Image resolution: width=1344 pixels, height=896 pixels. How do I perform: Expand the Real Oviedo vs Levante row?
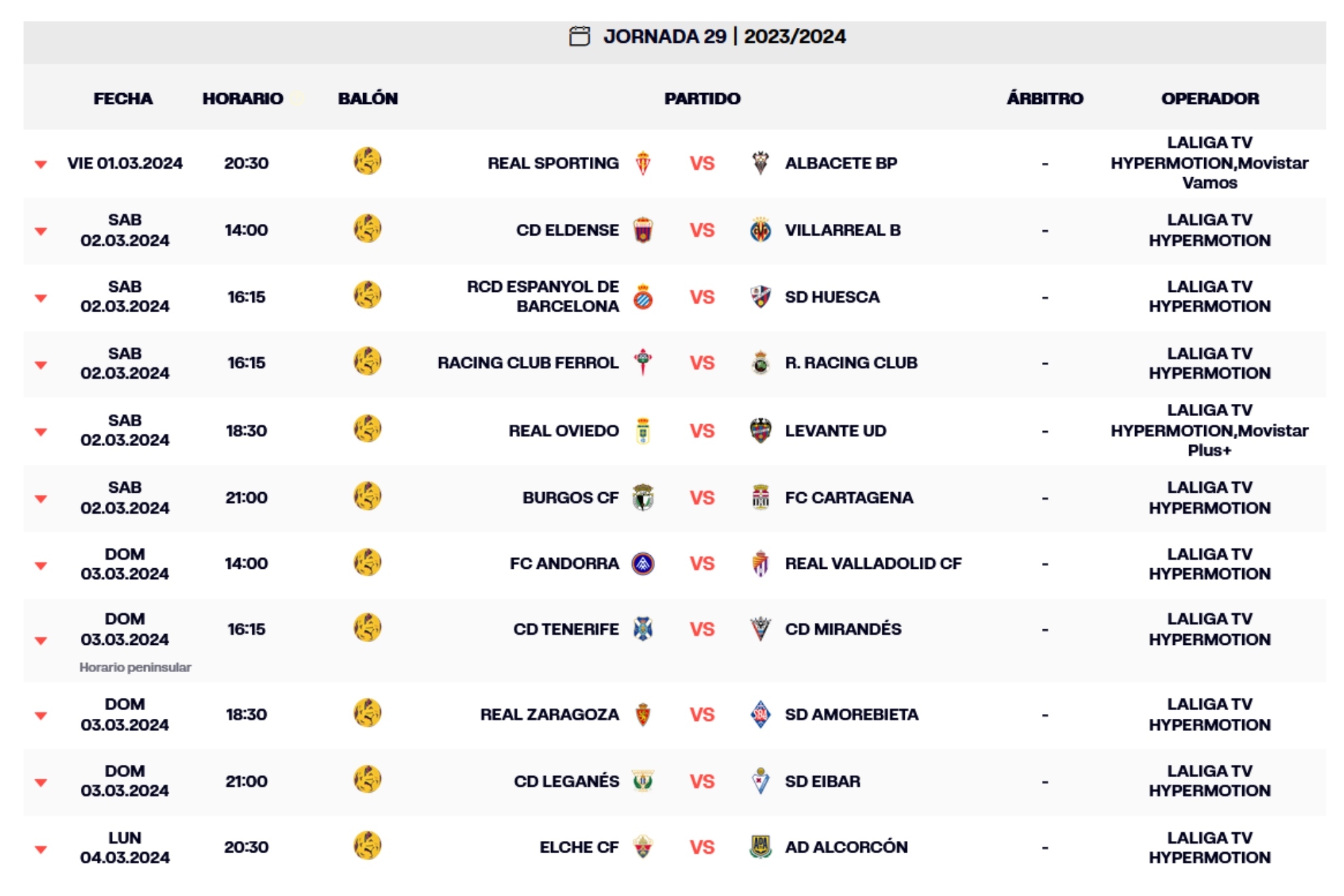point(41,431)
